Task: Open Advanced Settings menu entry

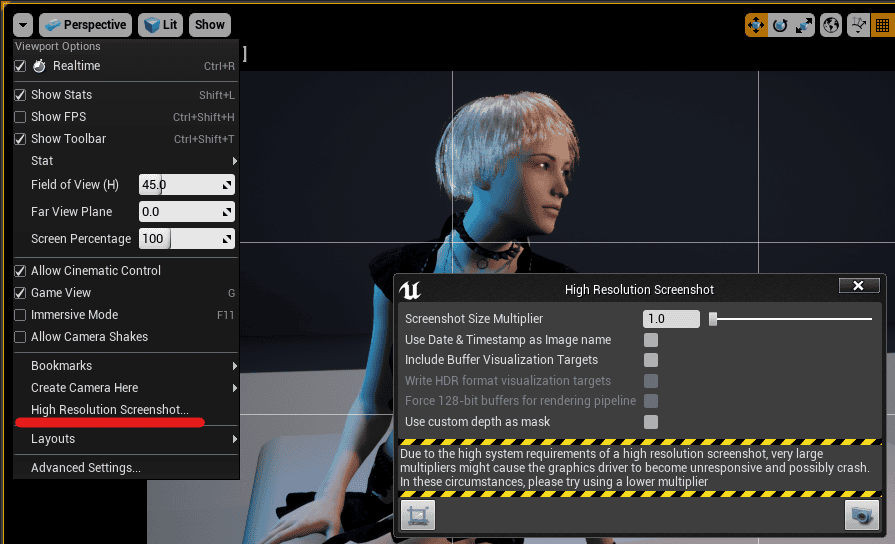Action: tap(86, 468)
